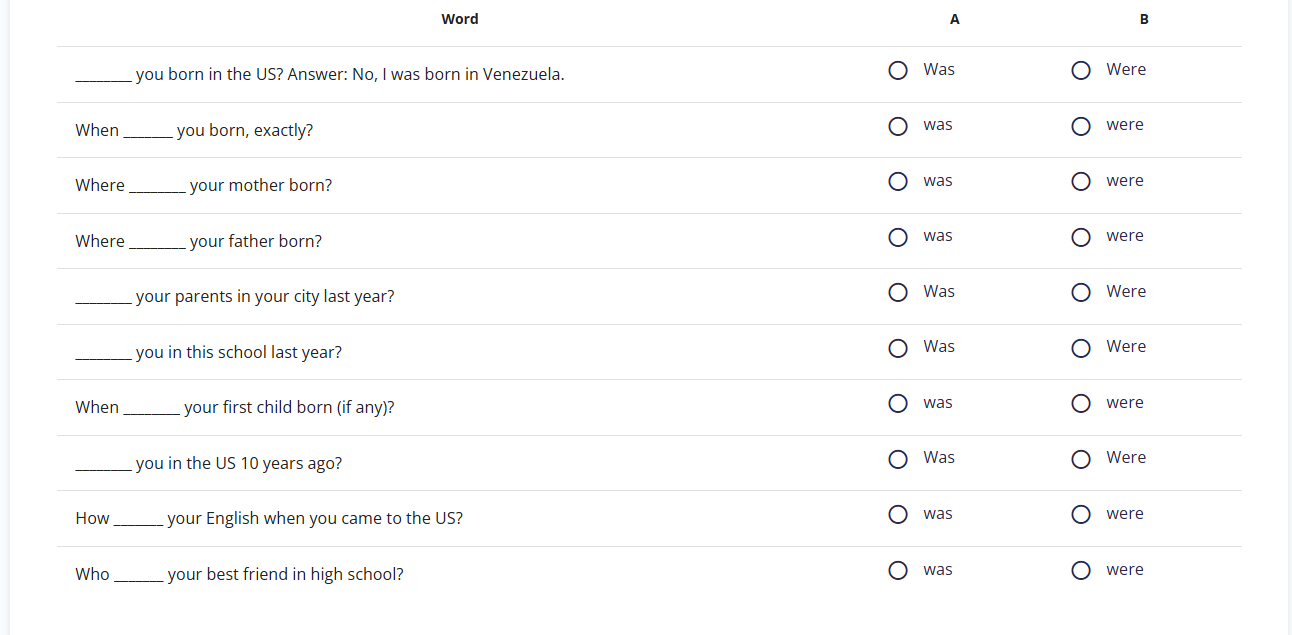Mark 'was' for 'Where your father born?'
Image resolution: width=1292 pixels, height=635 pixels.
[898, 237]
